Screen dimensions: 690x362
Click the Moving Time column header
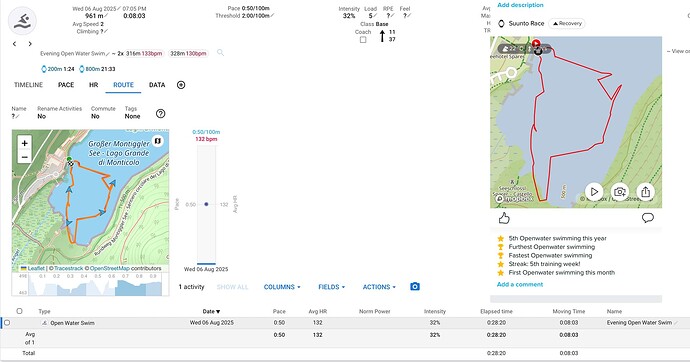tap(569, 311)
